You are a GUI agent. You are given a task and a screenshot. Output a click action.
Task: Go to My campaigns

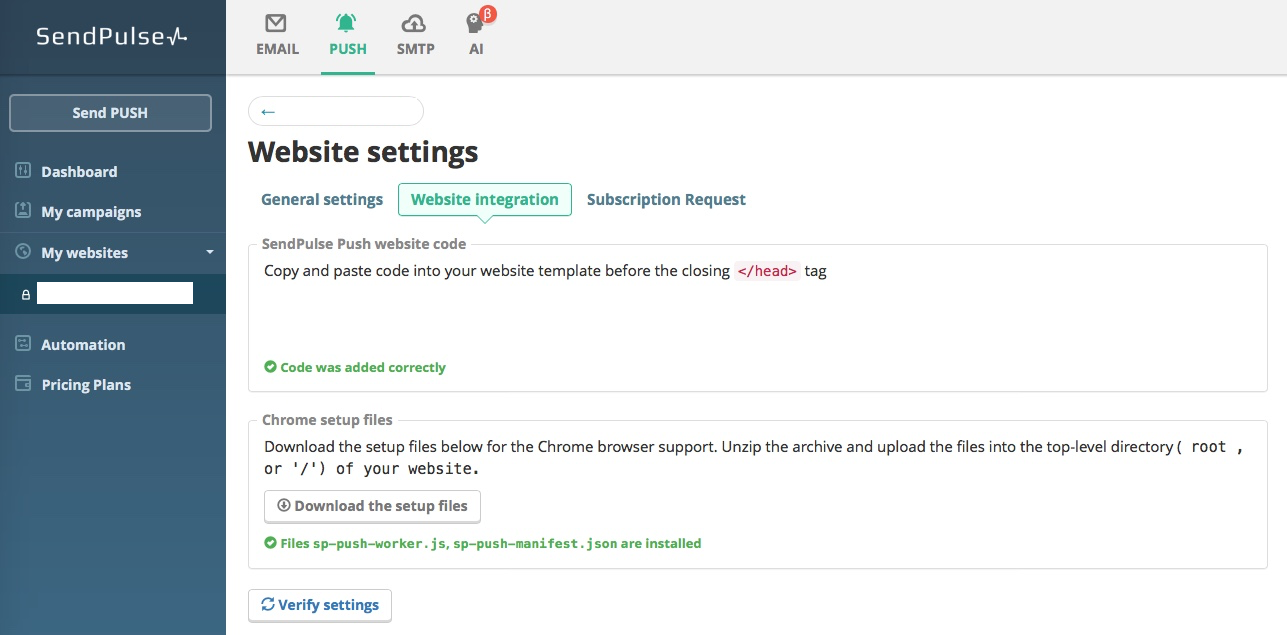91,212
